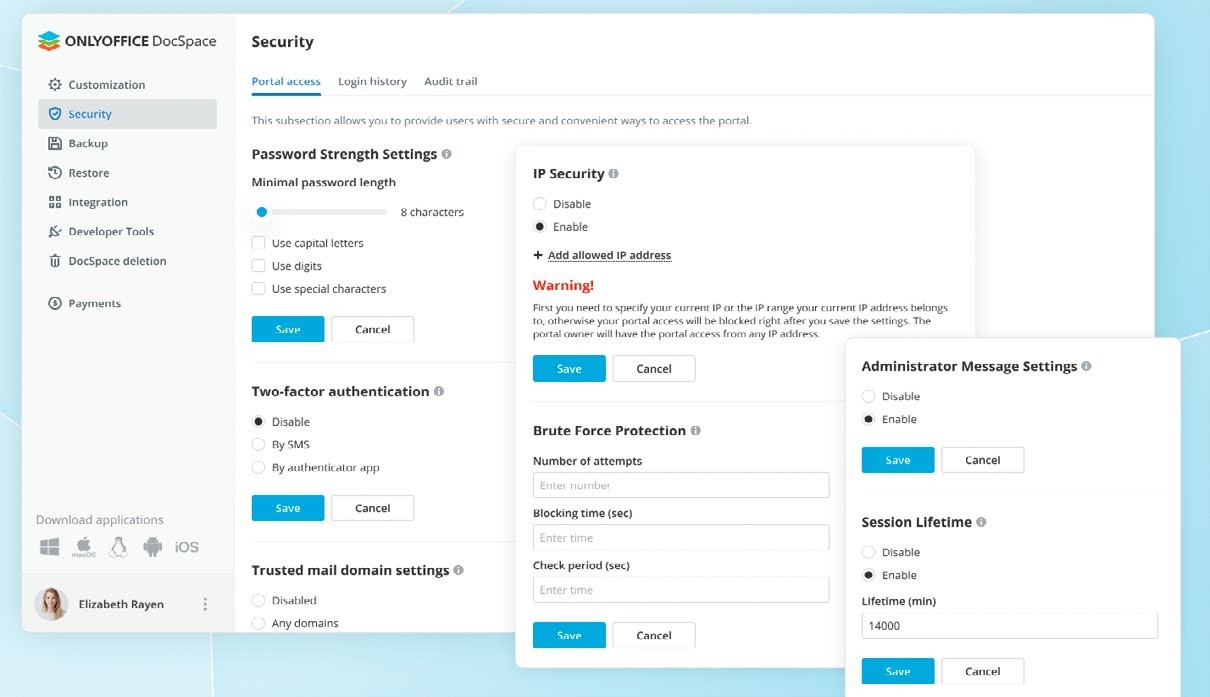Show info for Trusted mail domain settings

458,570
